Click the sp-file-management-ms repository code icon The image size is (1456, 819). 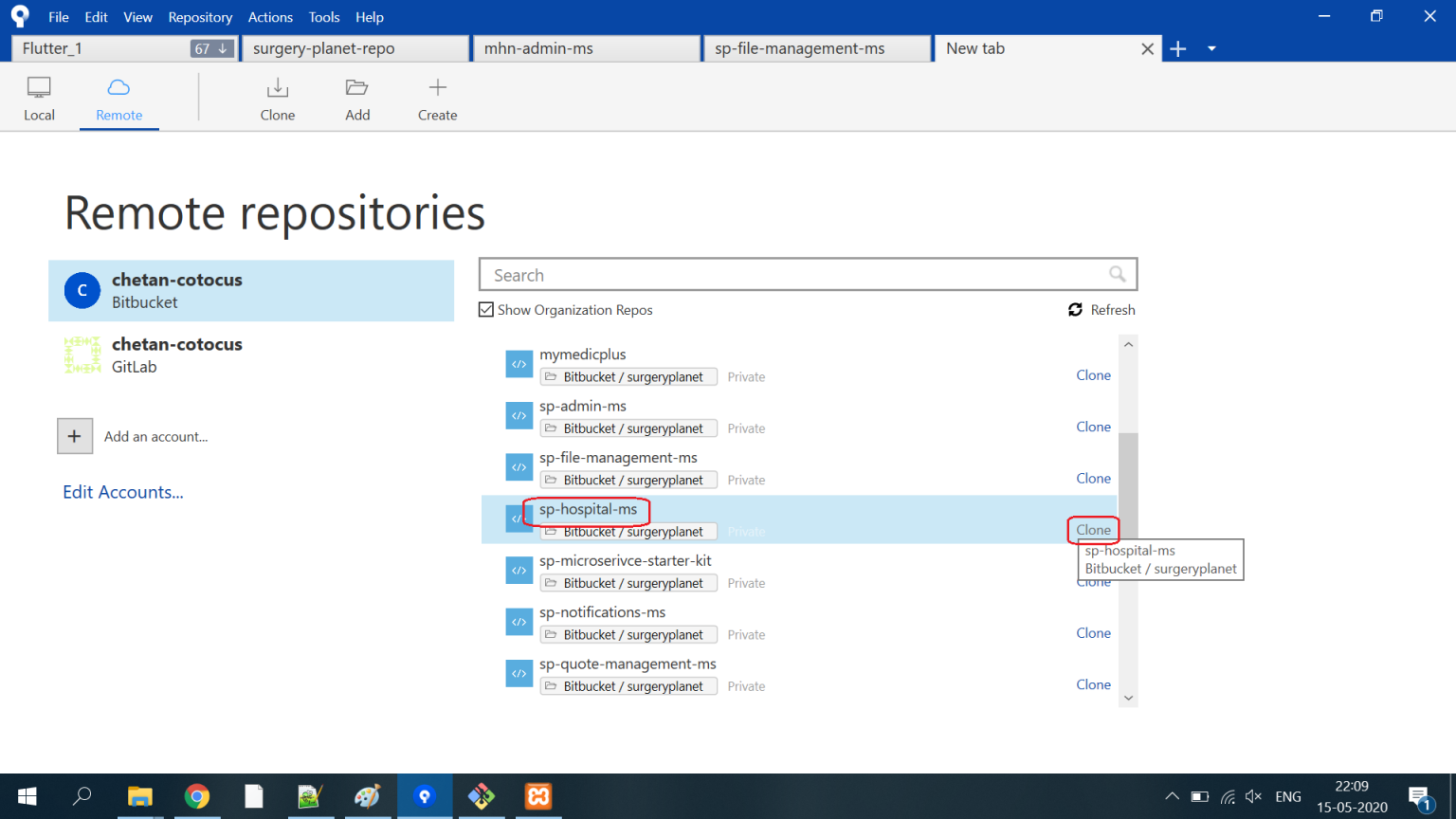coord(519,467)
